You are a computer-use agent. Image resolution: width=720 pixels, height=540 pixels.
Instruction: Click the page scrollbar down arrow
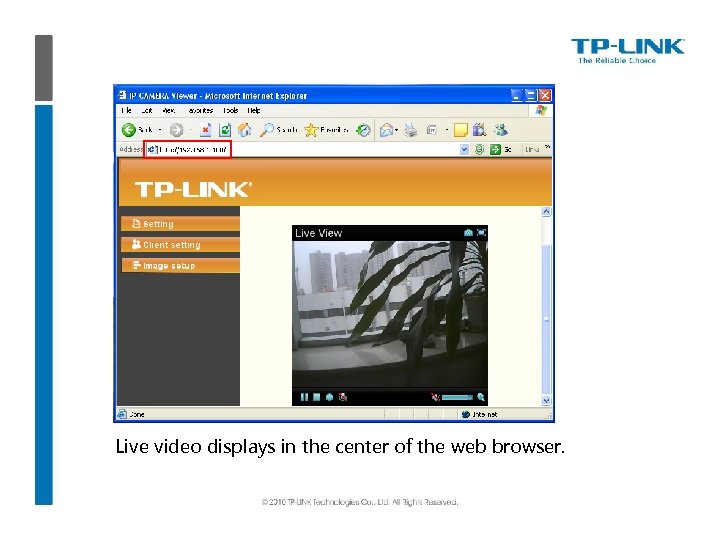(x=546, y=400)
